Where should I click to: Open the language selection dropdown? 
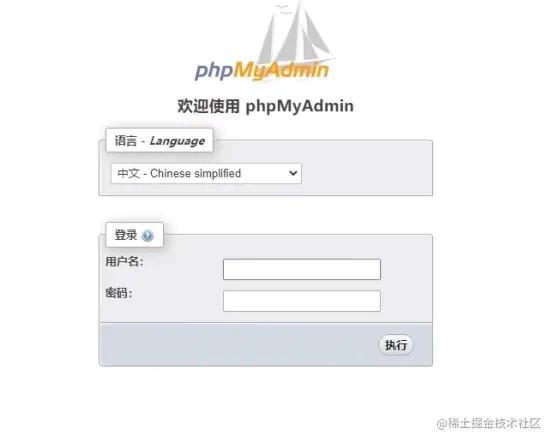point(206,173)
